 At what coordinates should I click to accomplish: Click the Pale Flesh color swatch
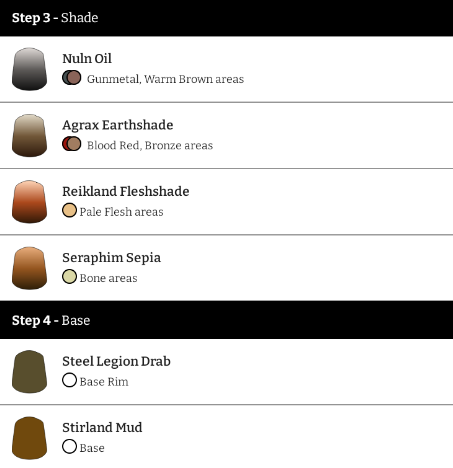(x=69, y=210)
